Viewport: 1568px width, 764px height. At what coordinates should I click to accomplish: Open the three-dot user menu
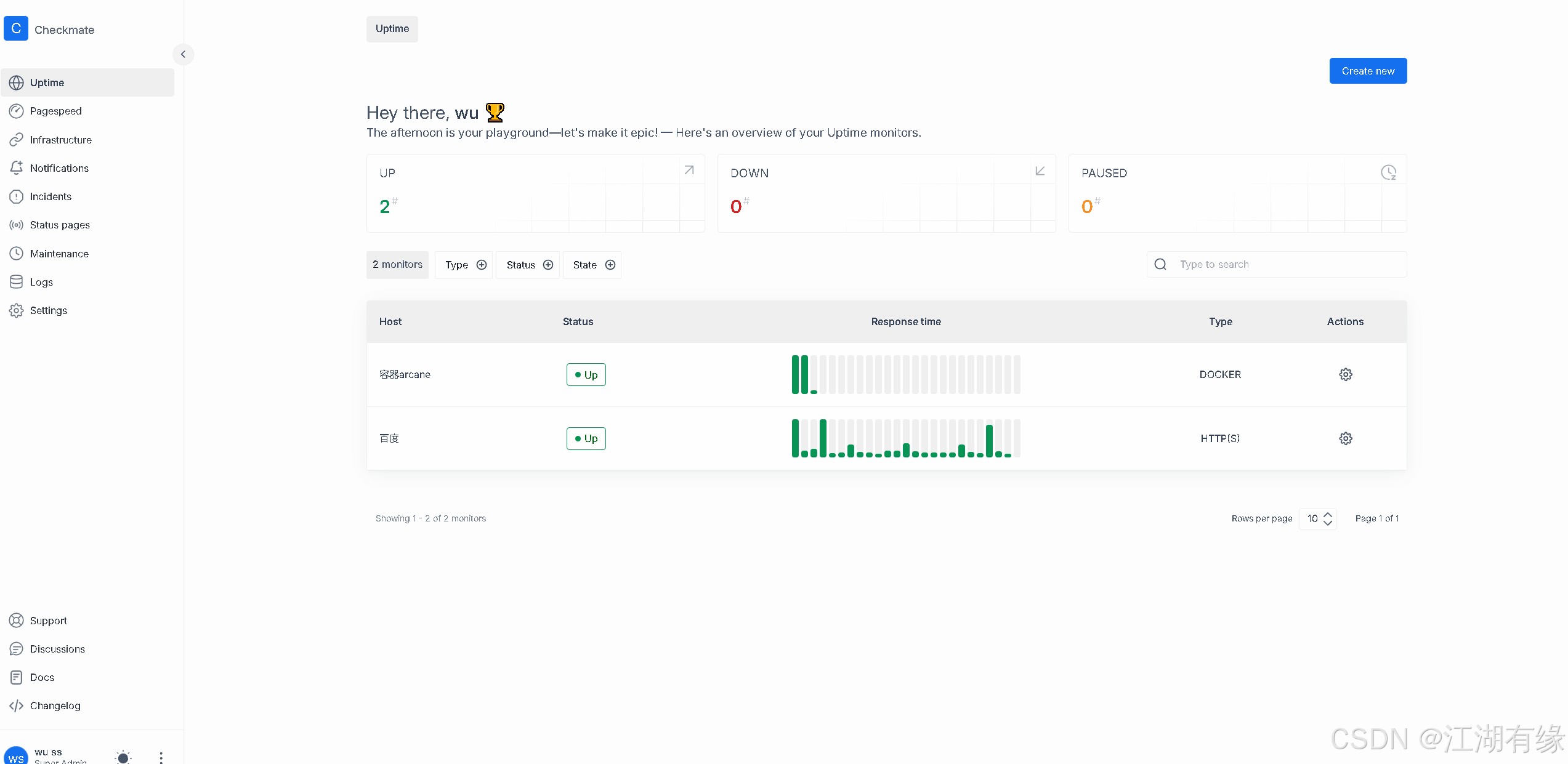coord(161,757)
